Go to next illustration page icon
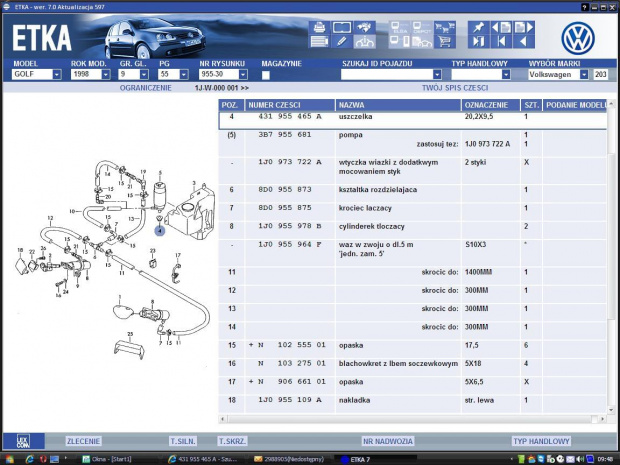Screen dimensions: 620x465 point(524,27)
